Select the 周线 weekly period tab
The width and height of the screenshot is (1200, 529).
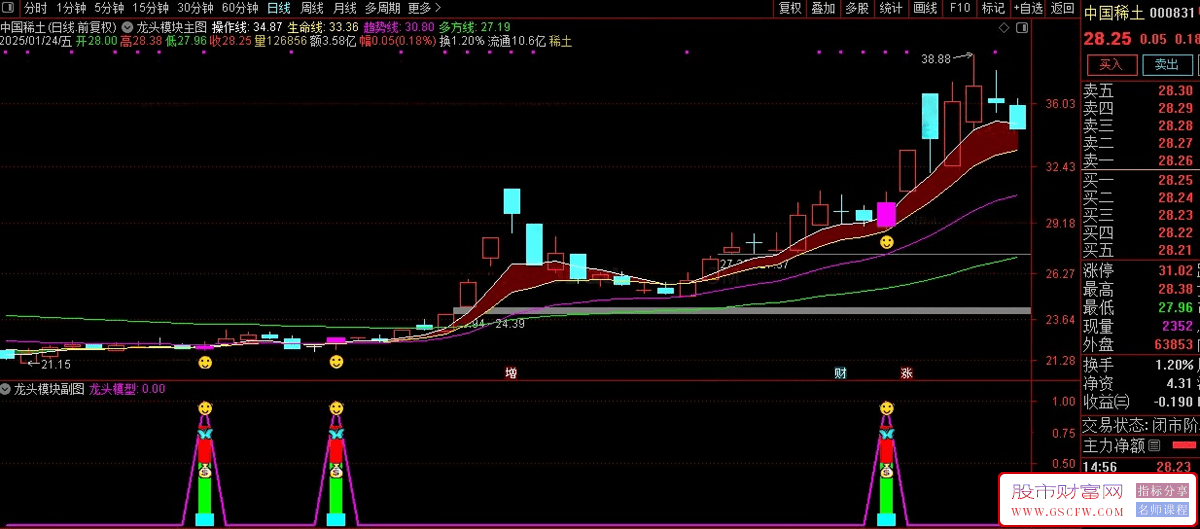tap(312, 8)
